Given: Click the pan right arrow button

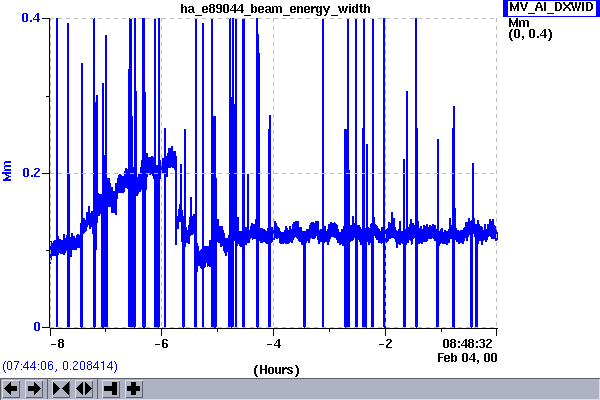Looking at the screenshot, I should (34, 388).
